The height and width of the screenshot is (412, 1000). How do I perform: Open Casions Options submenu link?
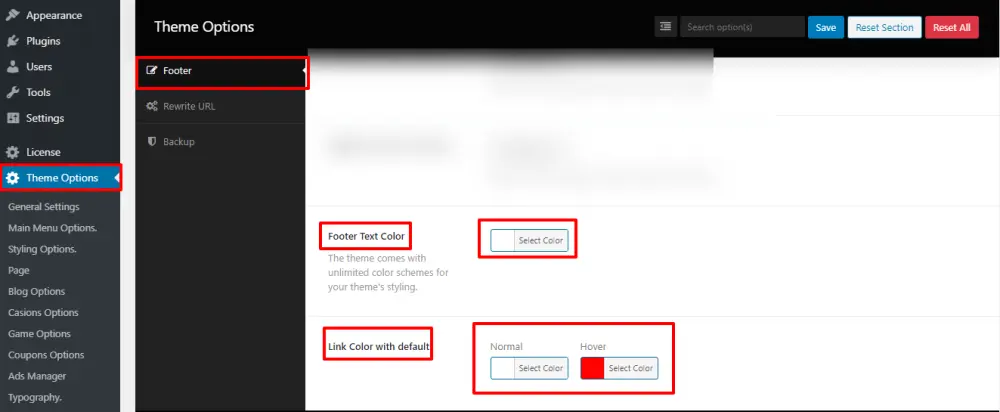43,313
